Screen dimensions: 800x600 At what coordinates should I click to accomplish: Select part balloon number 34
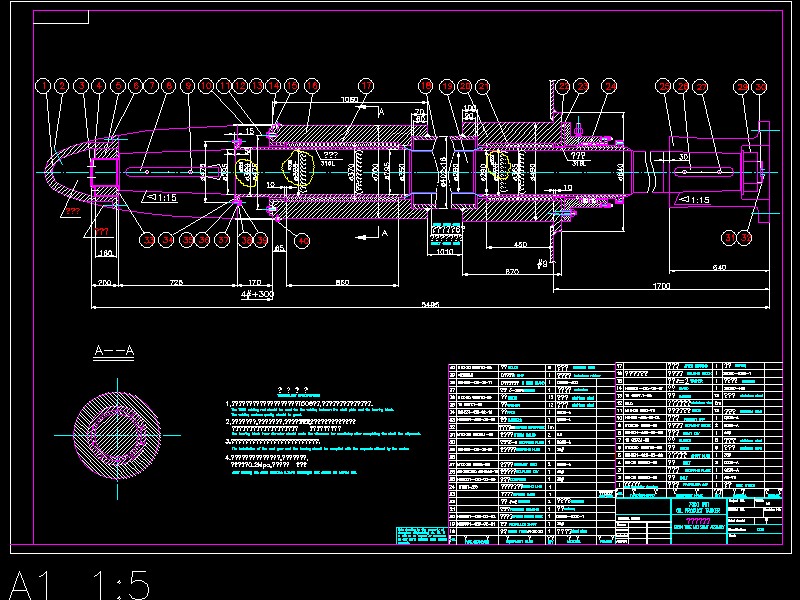pyautogui.click(x=166, y=240)
